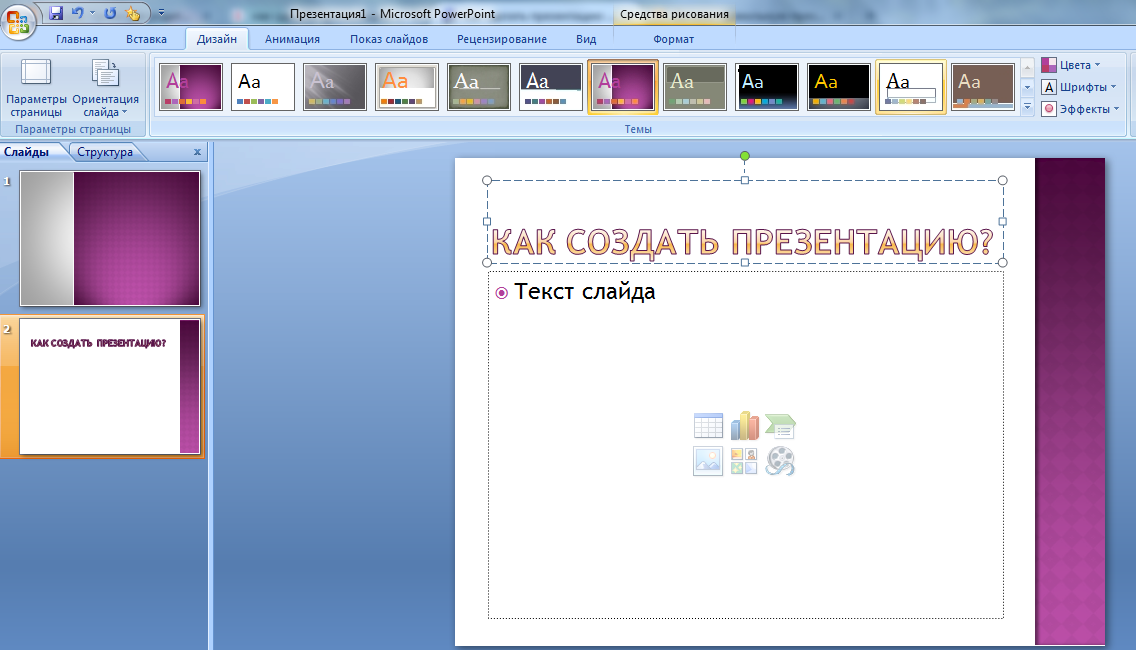The height and width of the screenshot is (650, 1136).
Task: Open Ориентация слайда dropdown
Action: pyautogui.click(x=105, y=88)
